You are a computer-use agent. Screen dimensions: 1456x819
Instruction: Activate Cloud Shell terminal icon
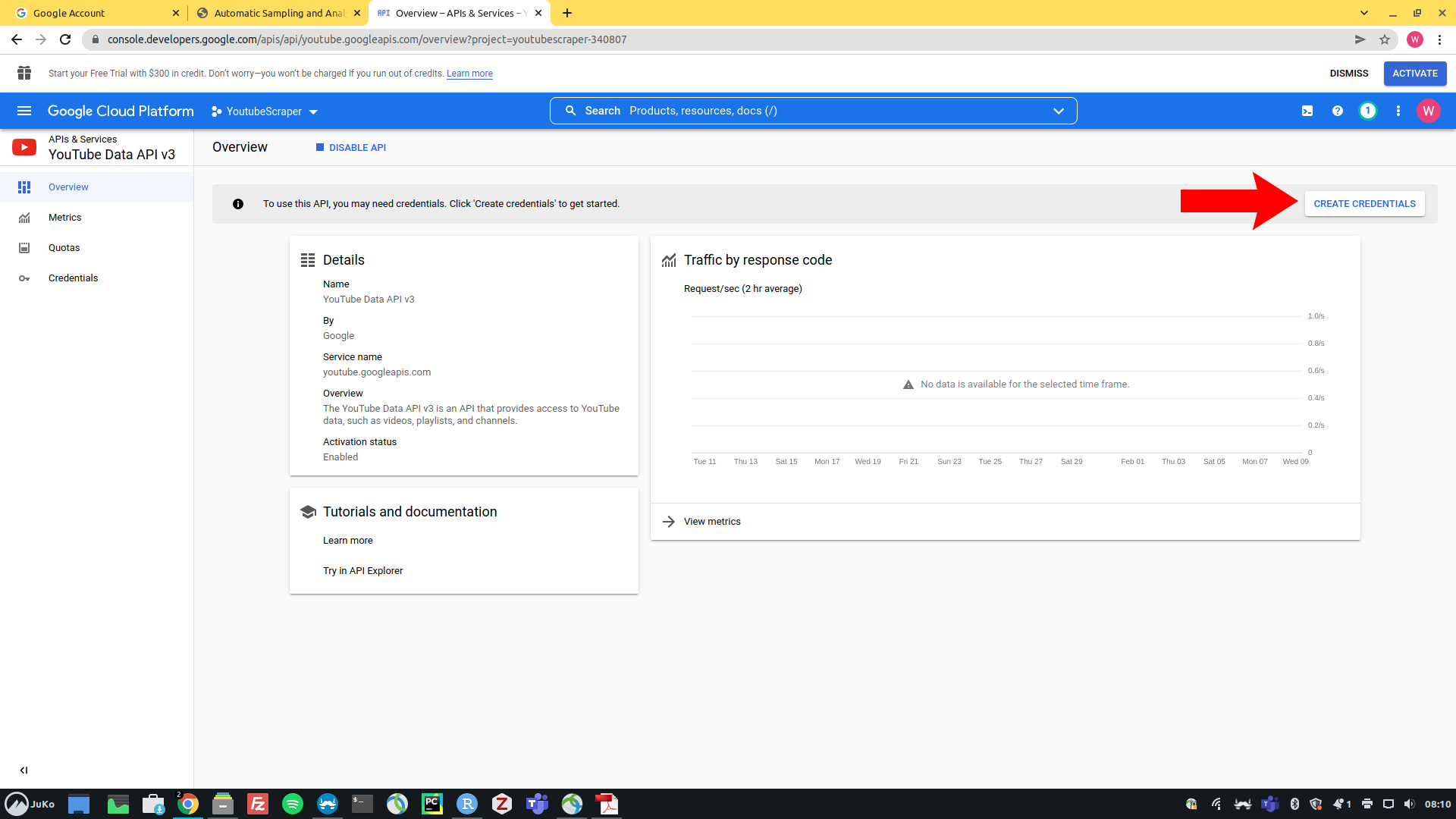tap(1307, 111)
